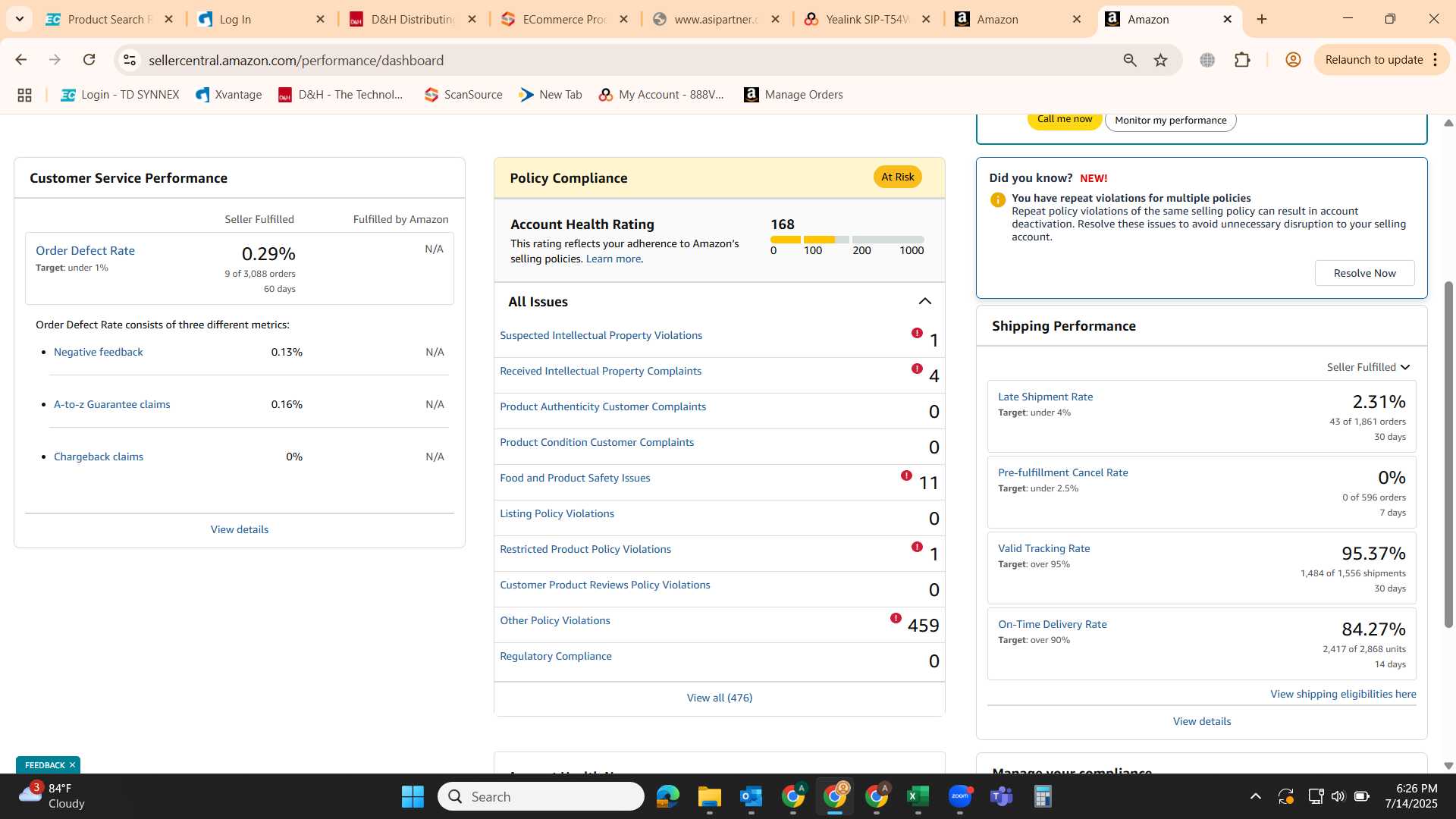Viewport: 1456px width, 819px height.
Task: View site information icon in address bar
Action: click(130, 60)
